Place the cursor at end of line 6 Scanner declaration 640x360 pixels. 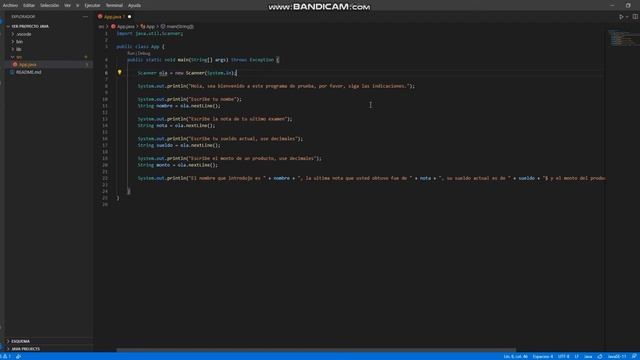[x=237, y=73]
